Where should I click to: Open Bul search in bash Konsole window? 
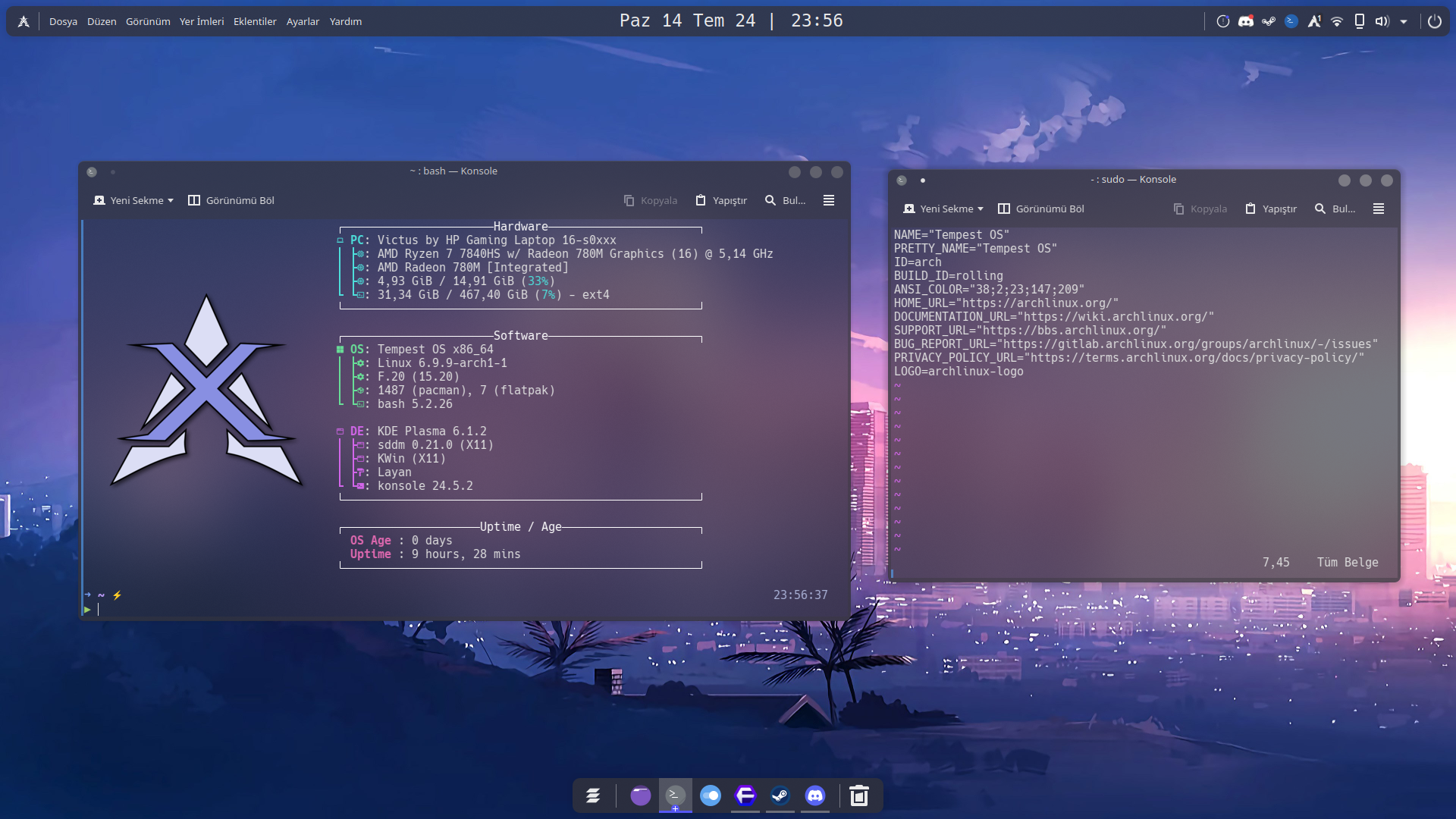785,200
